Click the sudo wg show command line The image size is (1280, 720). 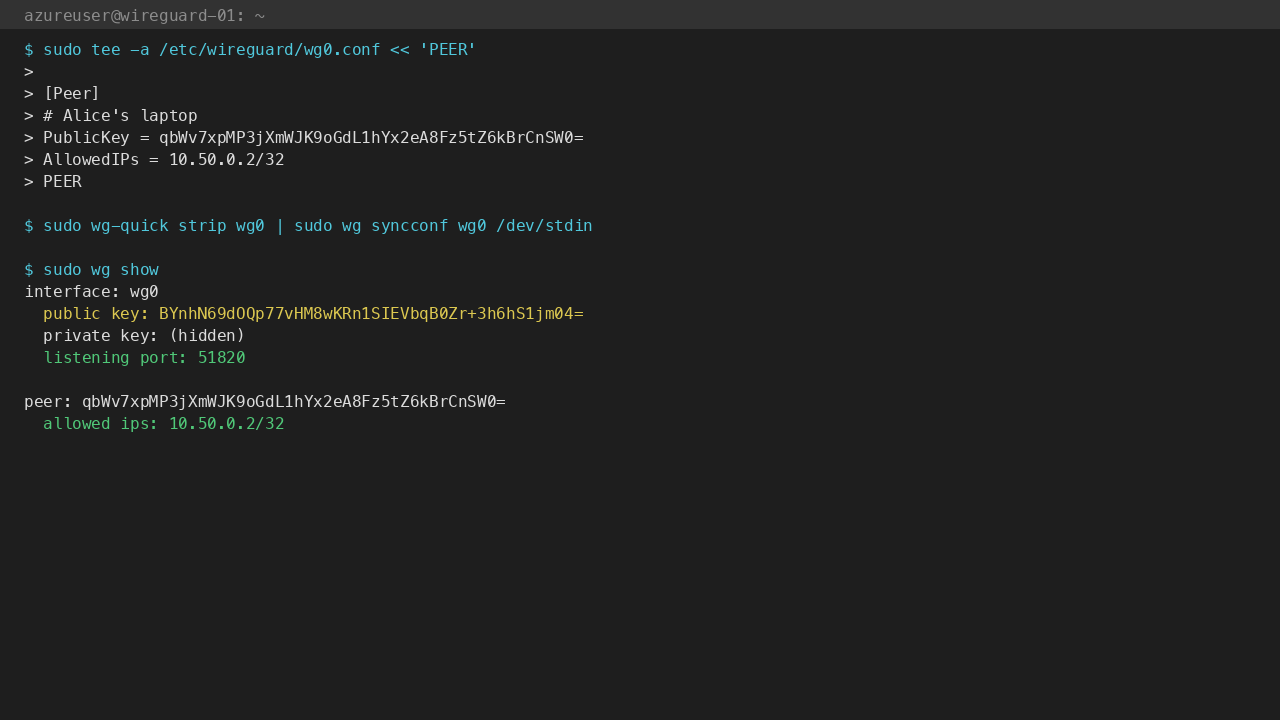(91, 270)
